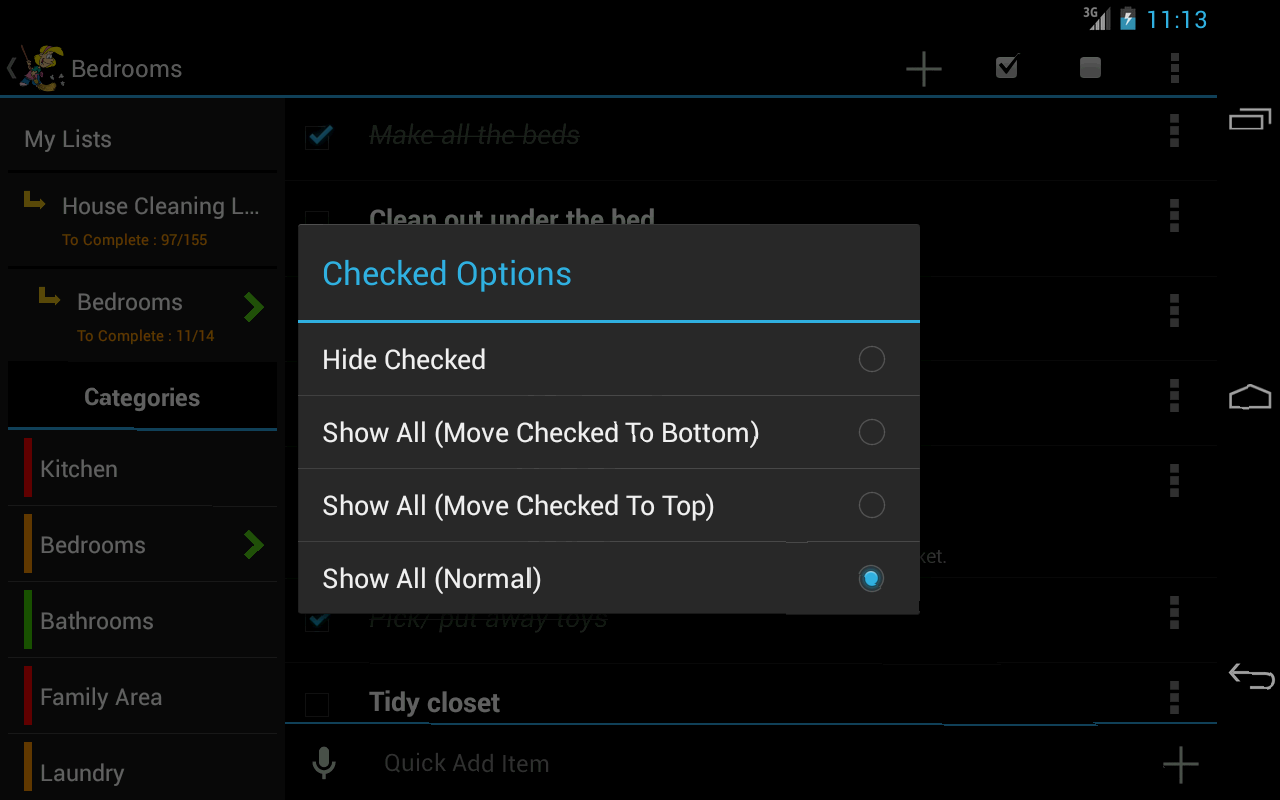Viewport: 1280px width, 800px height.
Task: Open options menu for Tidy closet item
Action: 1174,696
